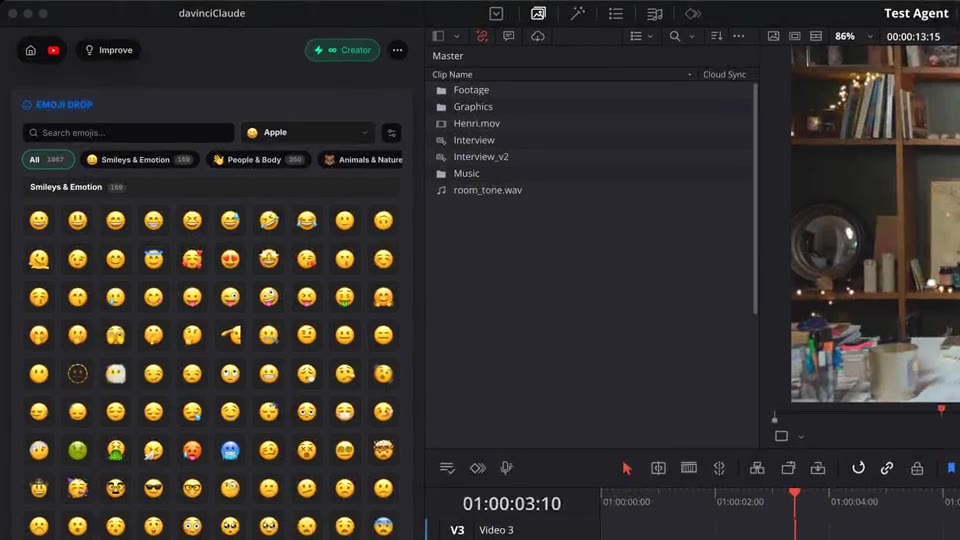Expand the list view options chevron
Viewport: 960px width, 540px height.
(x=650, y=37)
